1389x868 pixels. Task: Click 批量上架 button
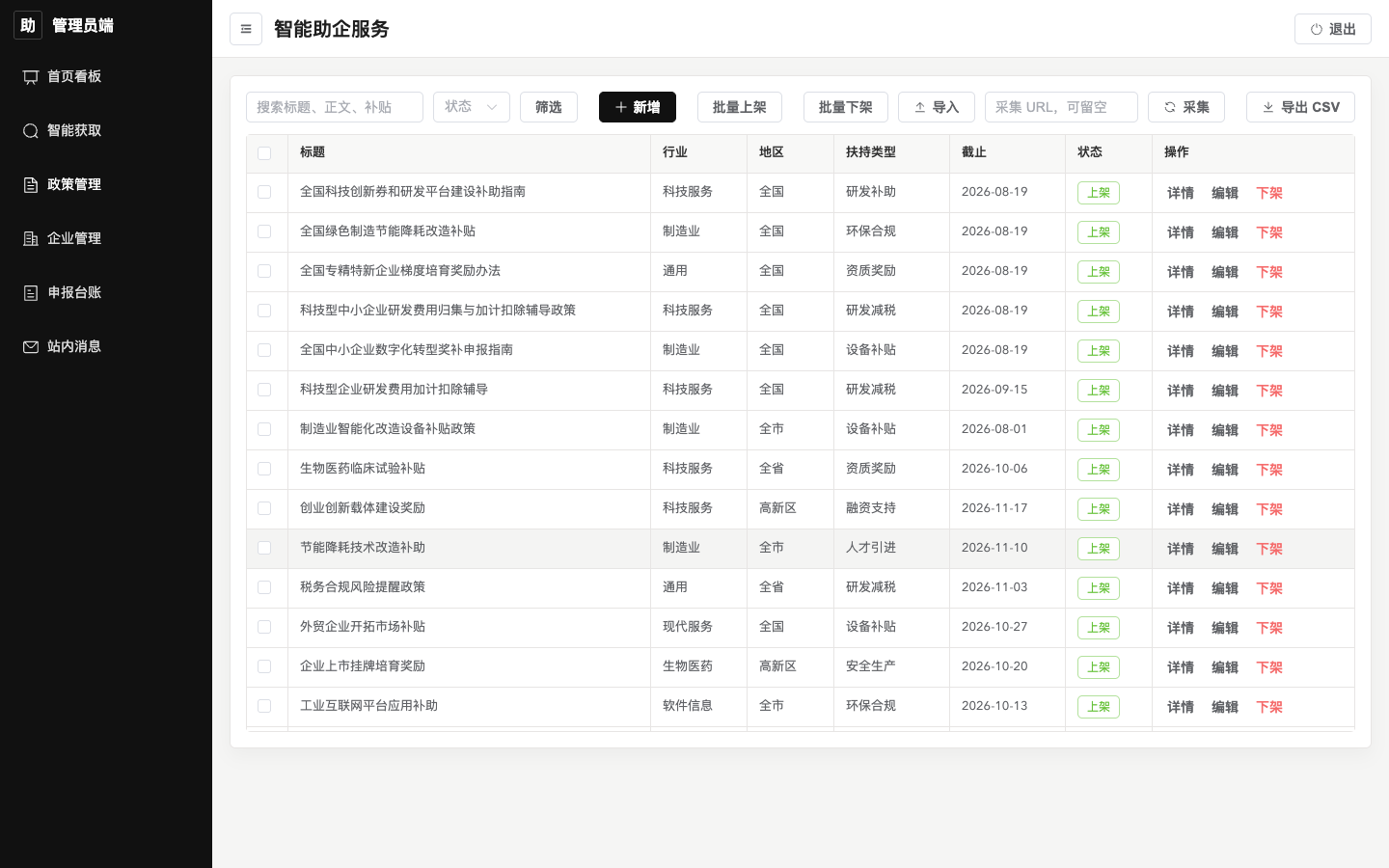click(x=740, y=107)
